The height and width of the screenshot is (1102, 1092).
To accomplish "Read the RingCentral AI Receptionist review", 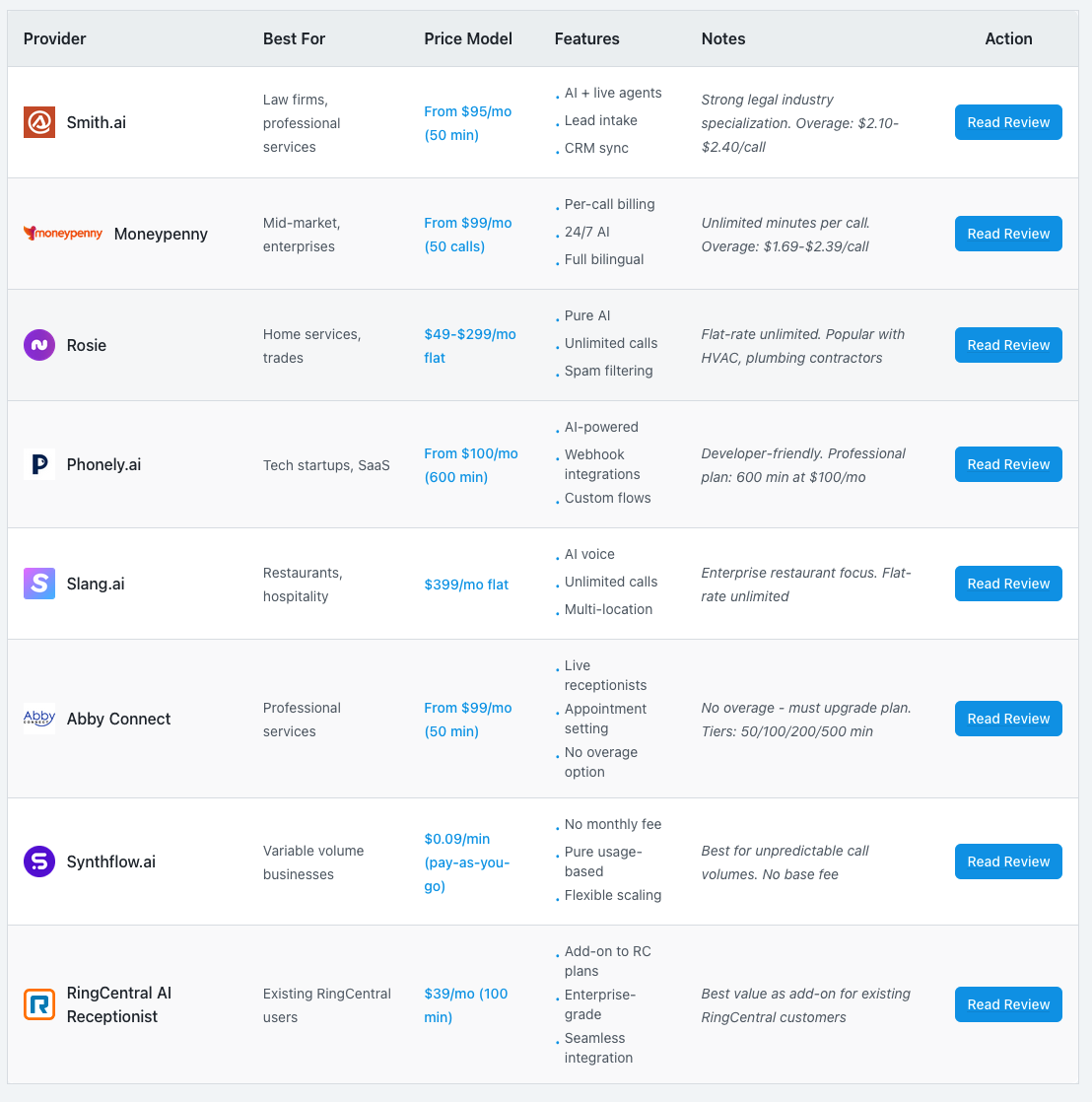I will (x=1008, y=1004).
